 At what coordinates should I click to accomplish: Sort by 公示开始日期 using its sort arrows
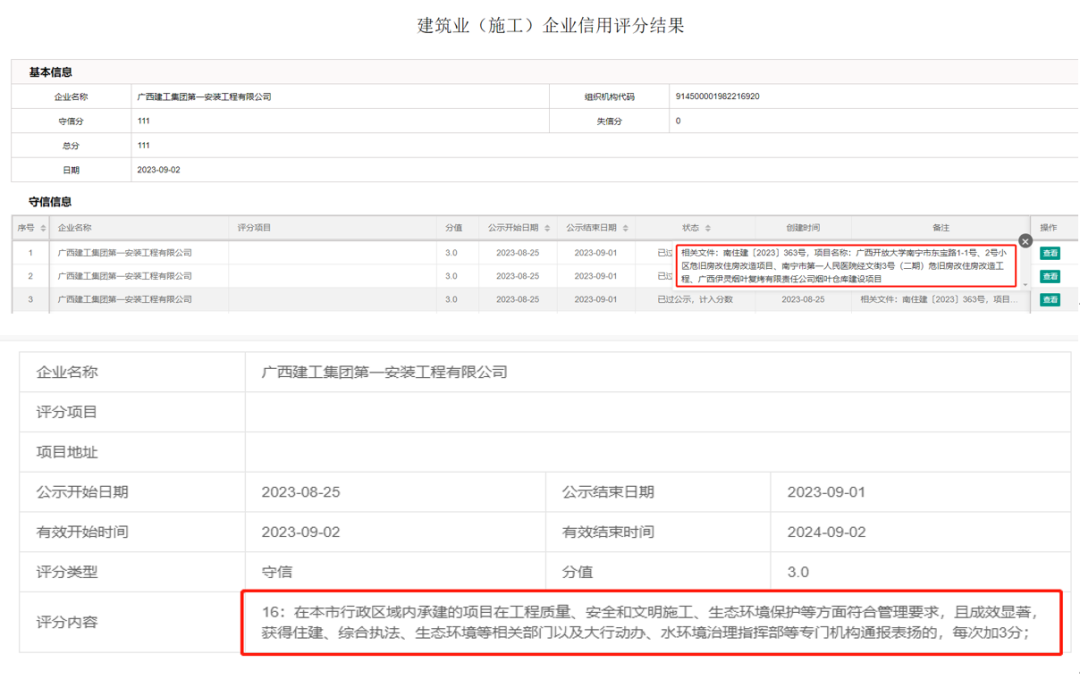coord(547,228)
